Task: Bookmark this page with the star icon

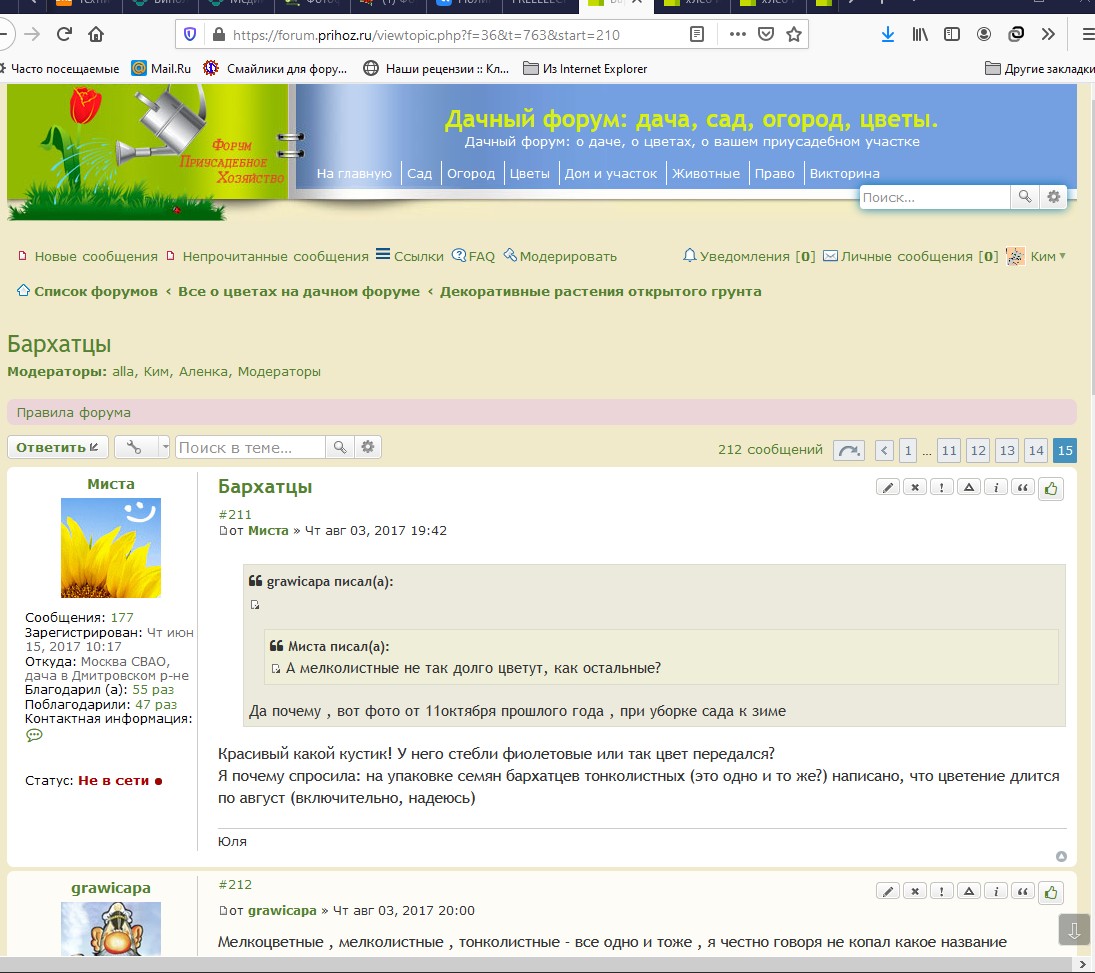Action: coord(794,34)
